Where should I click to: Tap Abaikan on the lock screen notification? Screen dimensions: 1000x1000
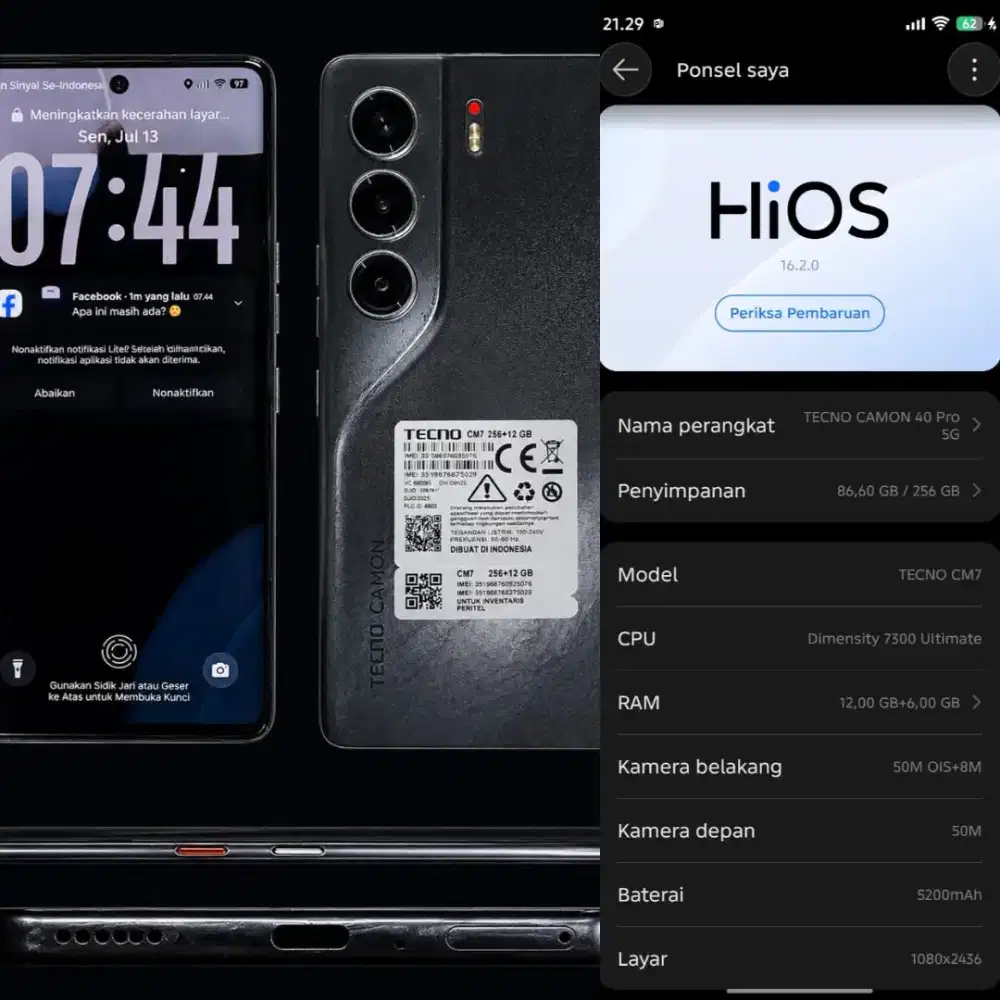54,393
